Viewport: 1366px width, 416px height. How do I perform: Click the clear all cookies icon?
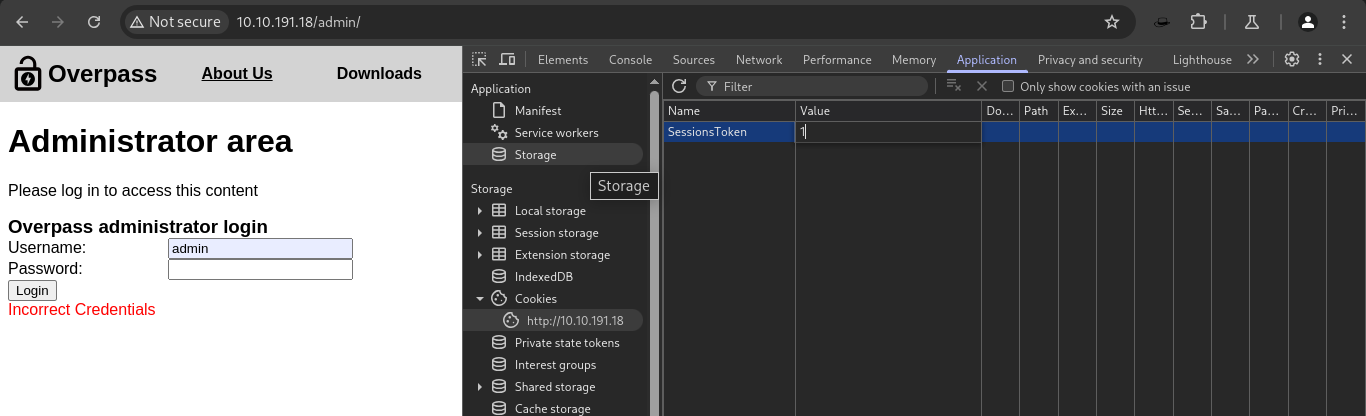click(954, 87)
